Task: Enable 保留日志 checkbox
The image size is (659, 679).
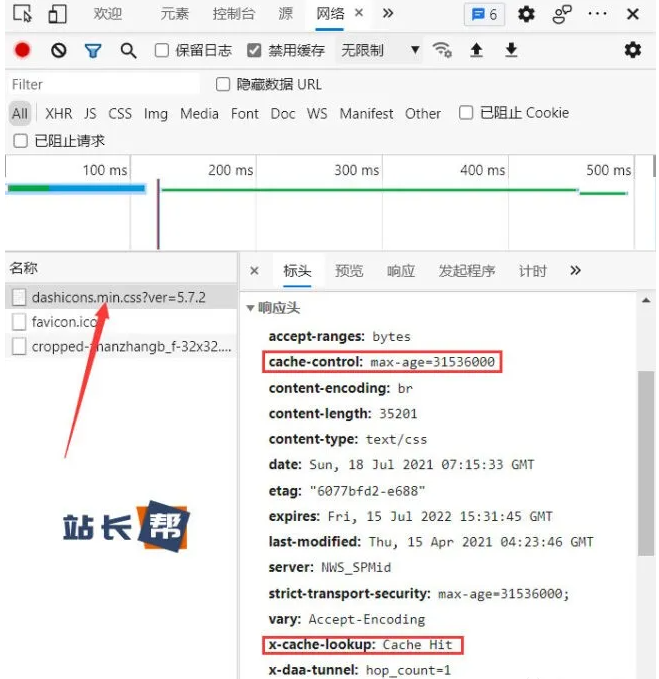Action: pyautogui.click(x=162, y=50)
